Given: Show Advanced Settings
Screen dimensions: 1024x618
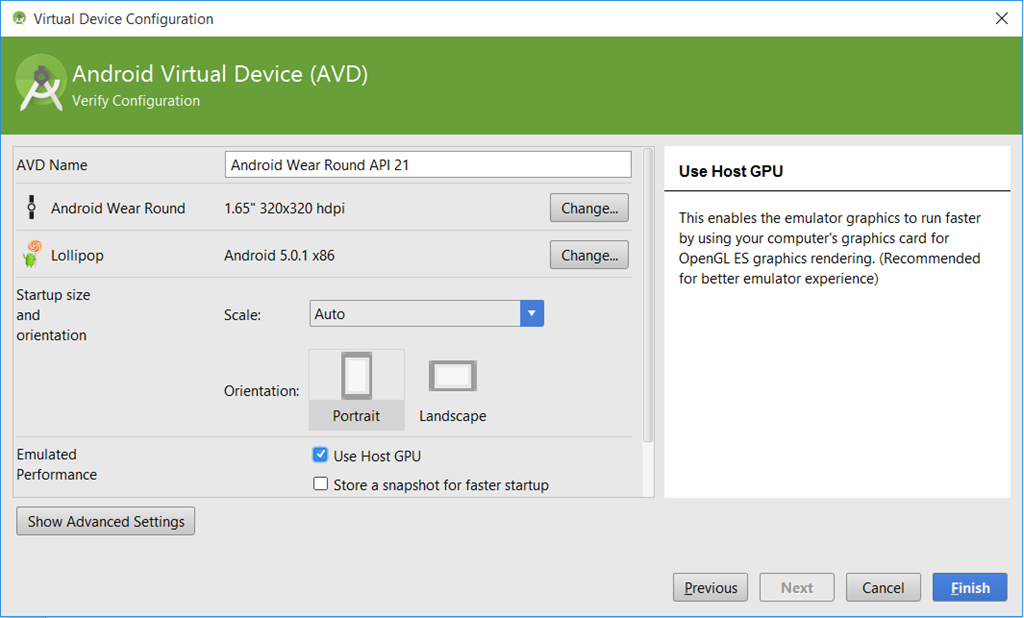Looking at the screenshot, I should point(106,521).
